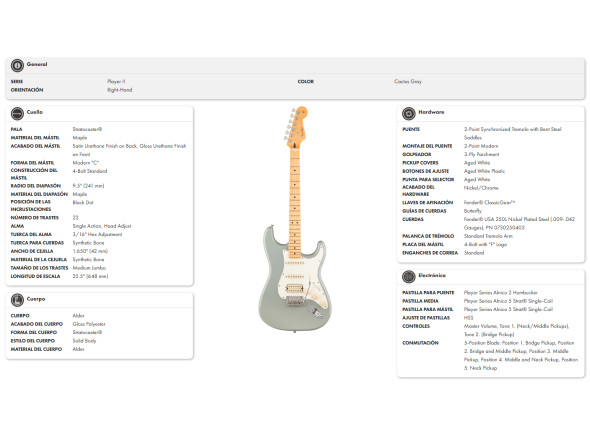This screenshot has height=434, width=590.
Task: Click the "Player II" series value
Action: tap(116, 81)
